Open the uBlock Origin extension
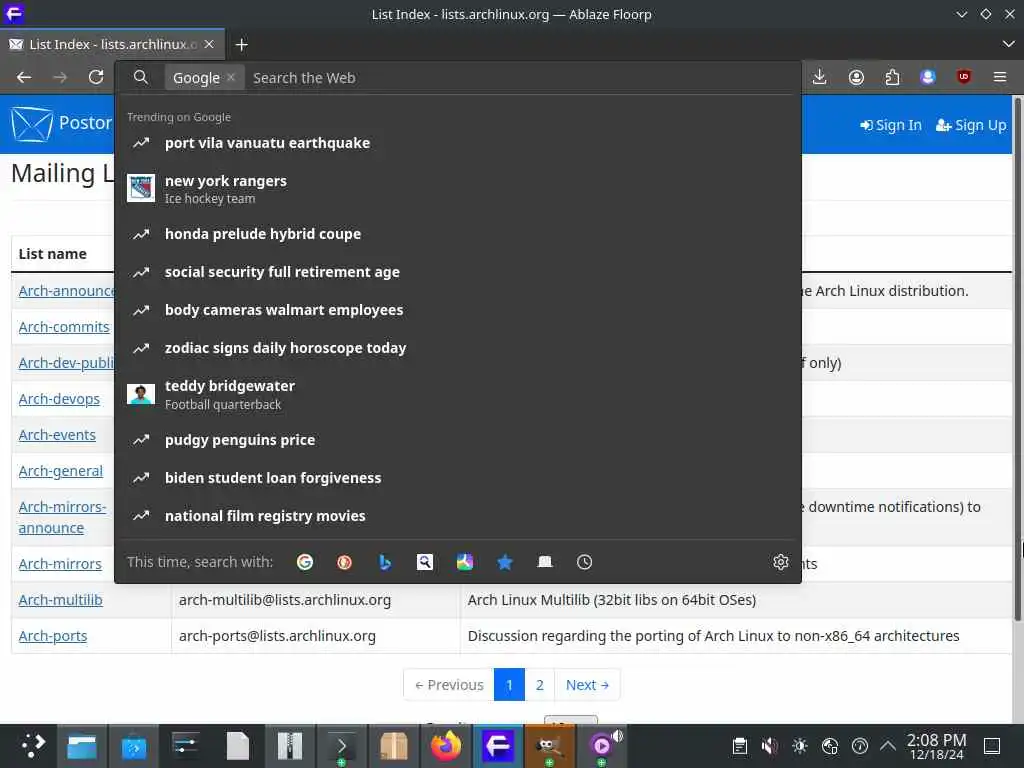This screenshot has width=1024, height=768. point(964,77)
